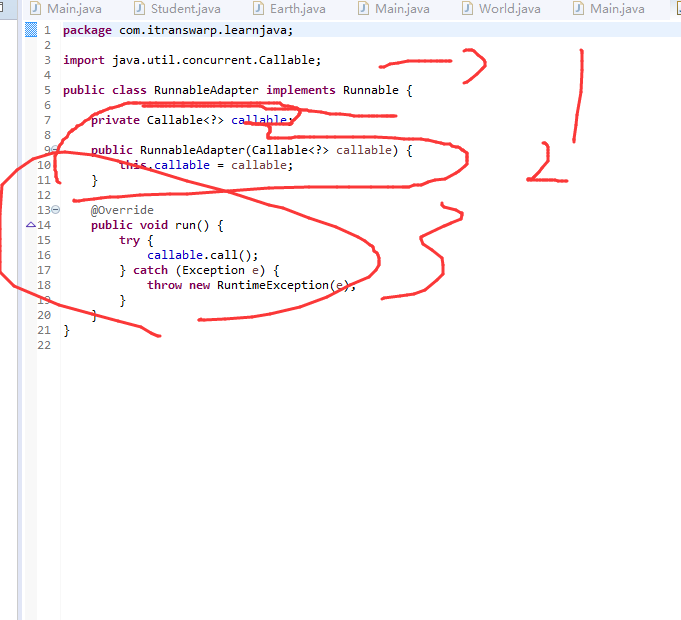Click line number 22 in the ruler
This screenshot has height=620, width=681.
pyautogui.click(x=44, y=345)
